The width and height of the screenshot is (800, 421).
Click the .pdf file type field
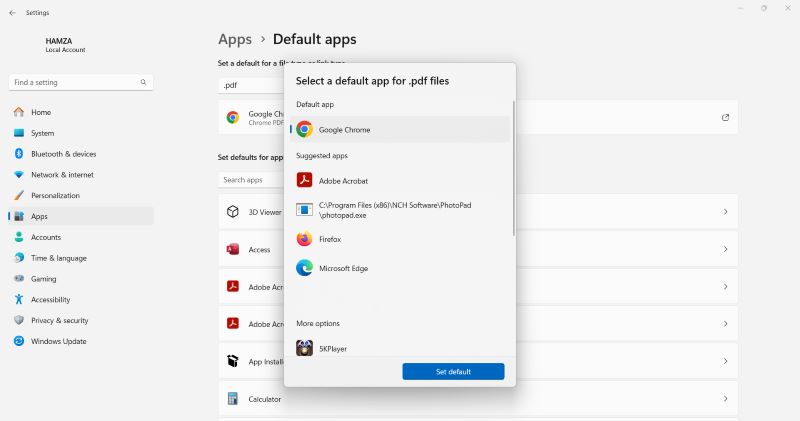(x=252, y=85)
